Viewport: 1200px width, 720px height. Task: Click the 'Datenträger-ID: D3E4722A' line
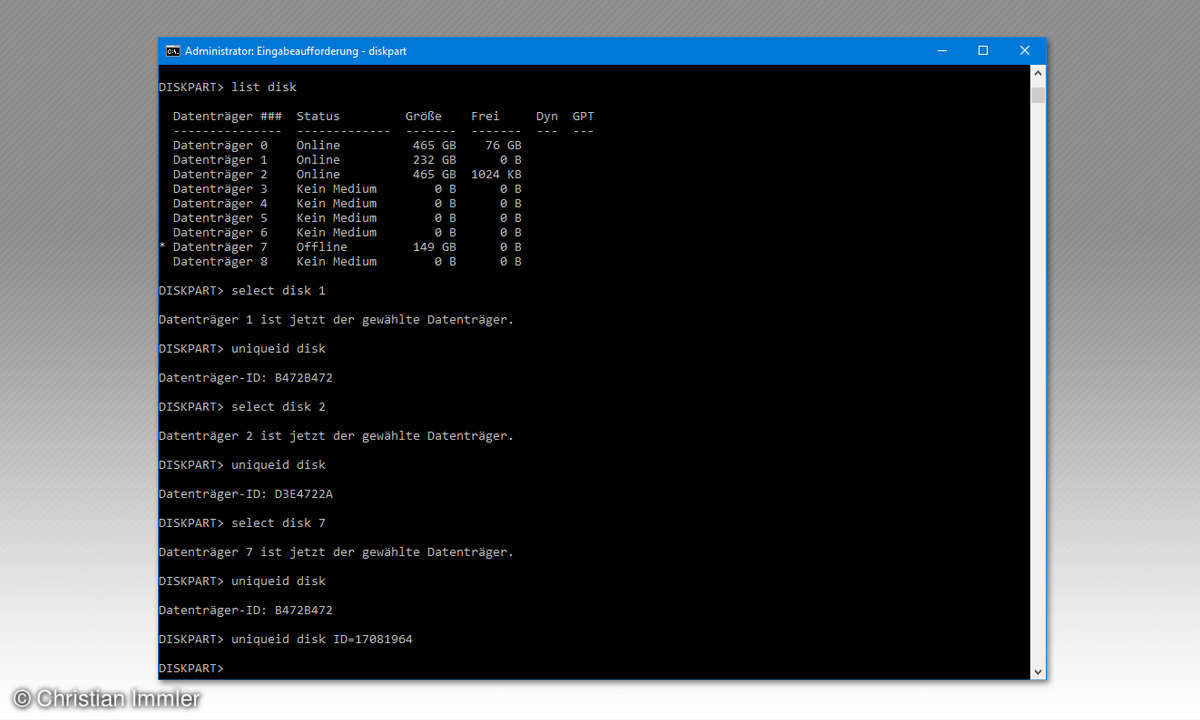pos(246,494)
